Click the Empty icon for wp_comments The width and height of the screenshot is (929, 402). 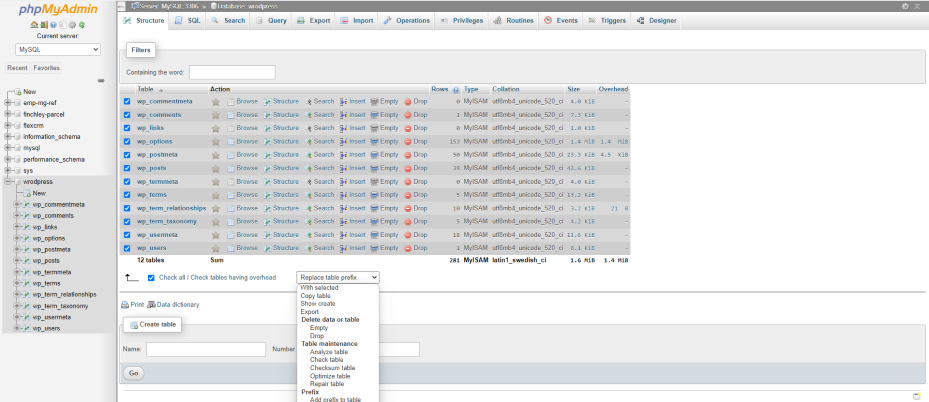click(x=374, y=115)
